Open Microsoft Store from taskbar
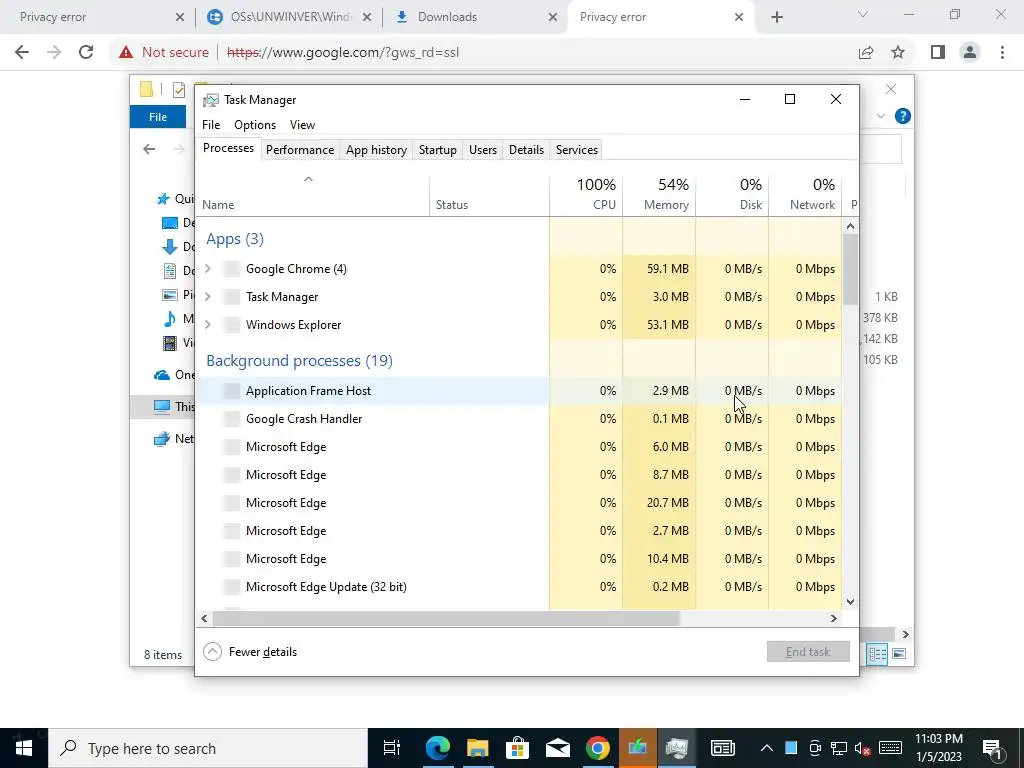Image resolution: width=1024 pixels, height=768 pixels. (x=517, y=748)
